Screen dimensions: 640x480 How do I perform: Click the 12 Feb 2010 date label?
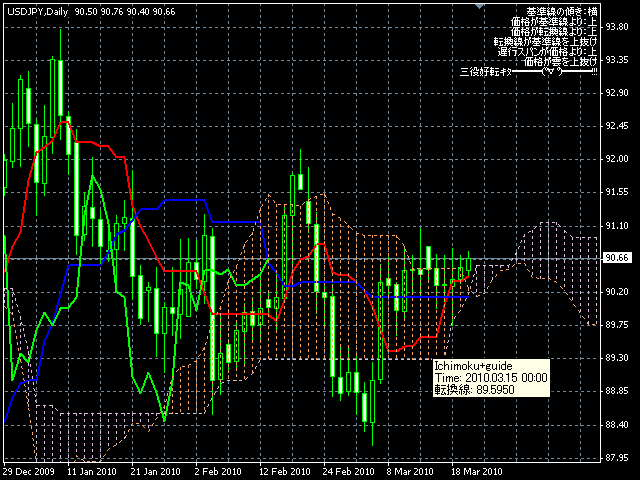[x=284, y=472]
